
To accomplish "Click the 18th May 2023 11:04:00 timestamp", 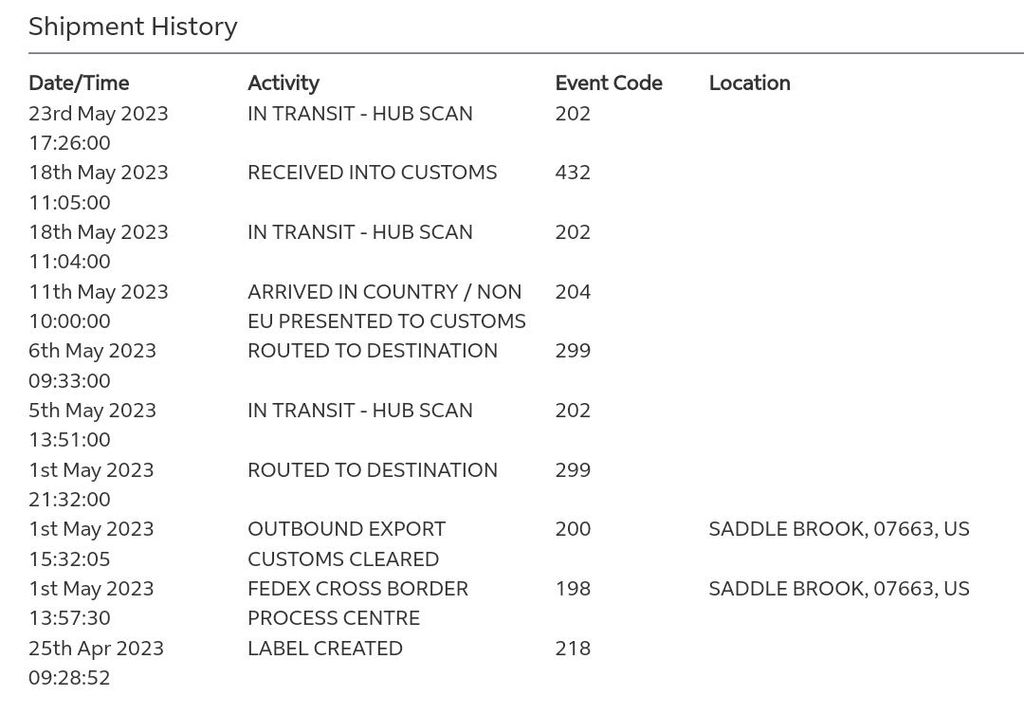I will point(99,247).
